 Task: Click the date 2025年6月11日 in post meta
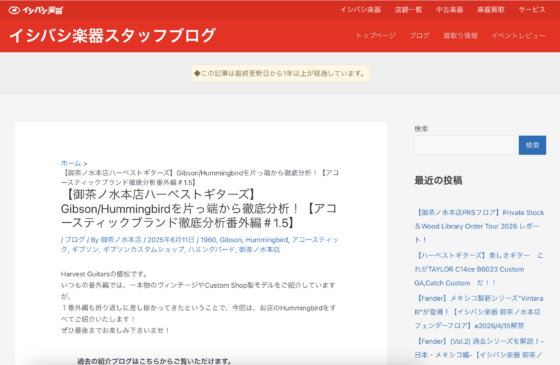point(171,240)
